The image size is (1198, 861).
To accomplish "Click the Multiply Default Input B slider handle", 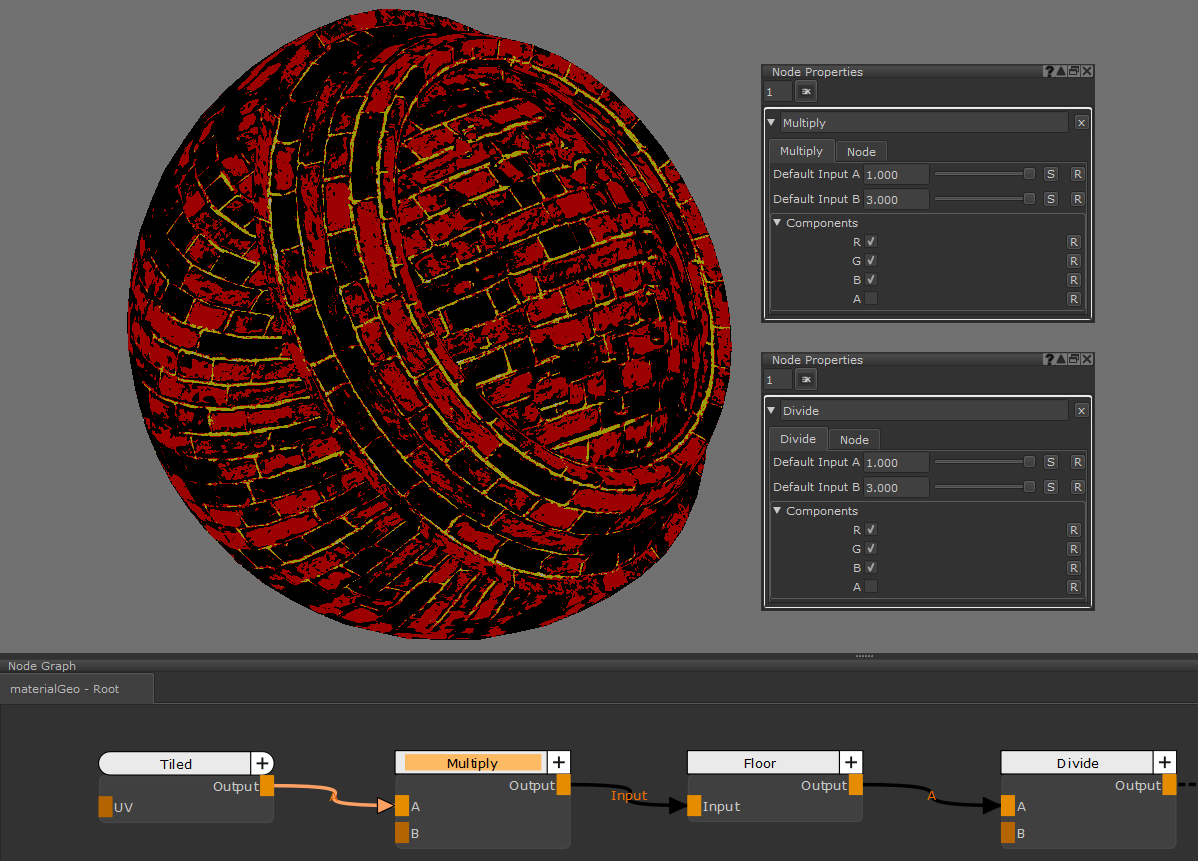I will click(1029, 199).
